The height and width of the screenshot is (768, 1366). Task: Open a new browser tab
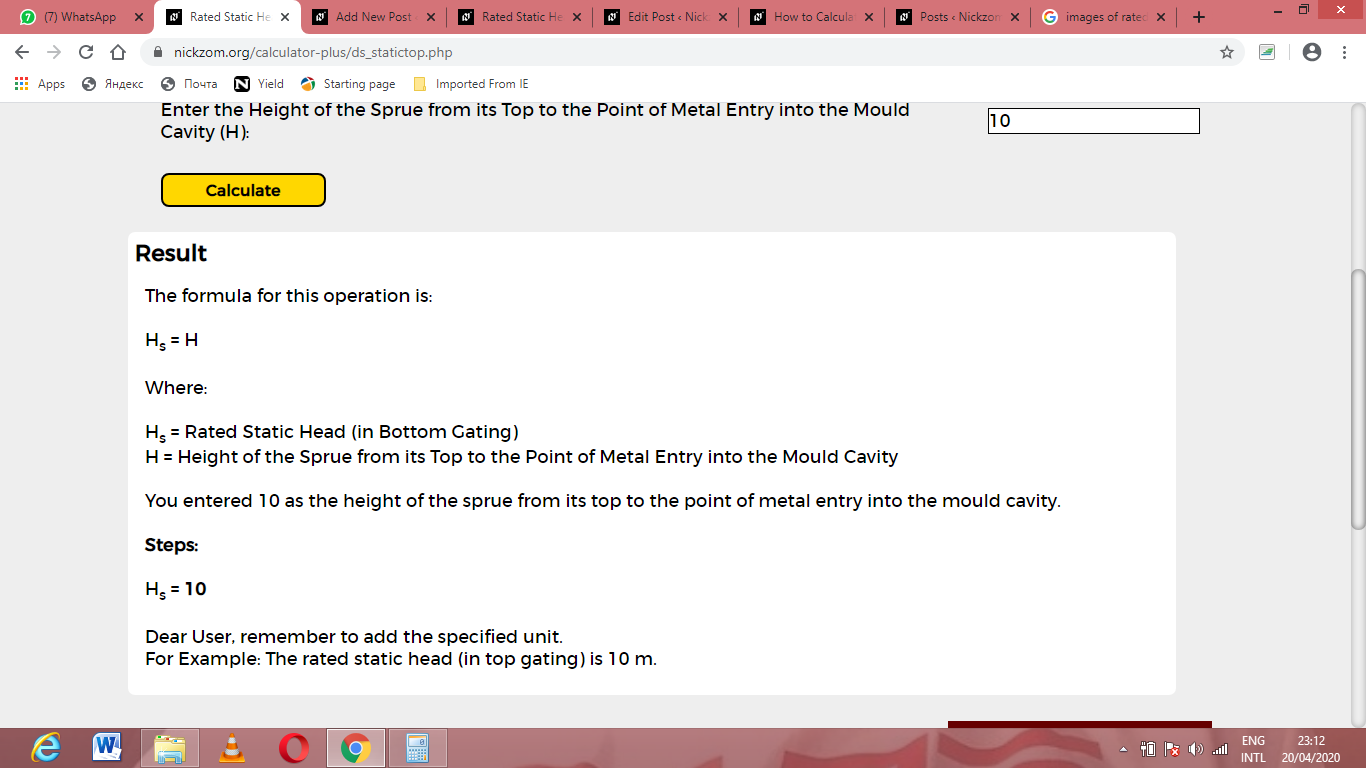click(x=1199, y=17)
